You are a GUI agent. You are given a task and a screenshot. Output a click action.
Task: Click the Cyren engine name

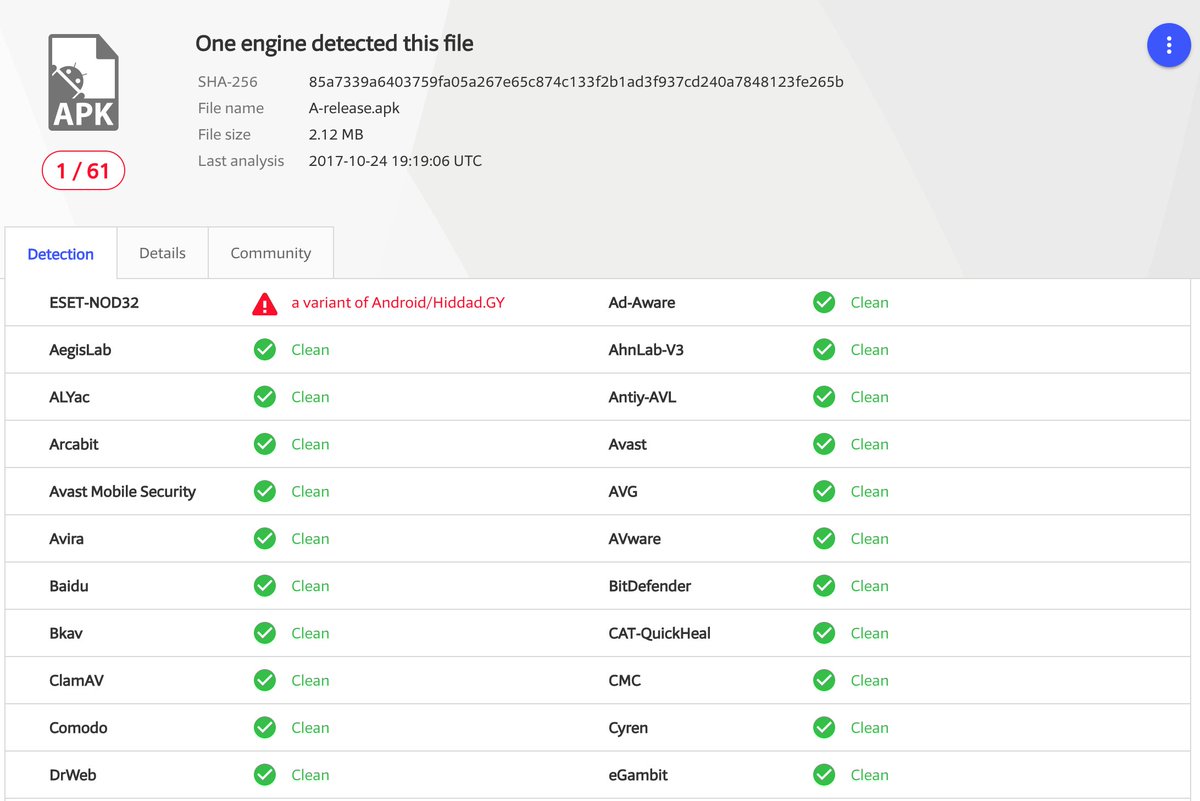(x=628, y=728)
